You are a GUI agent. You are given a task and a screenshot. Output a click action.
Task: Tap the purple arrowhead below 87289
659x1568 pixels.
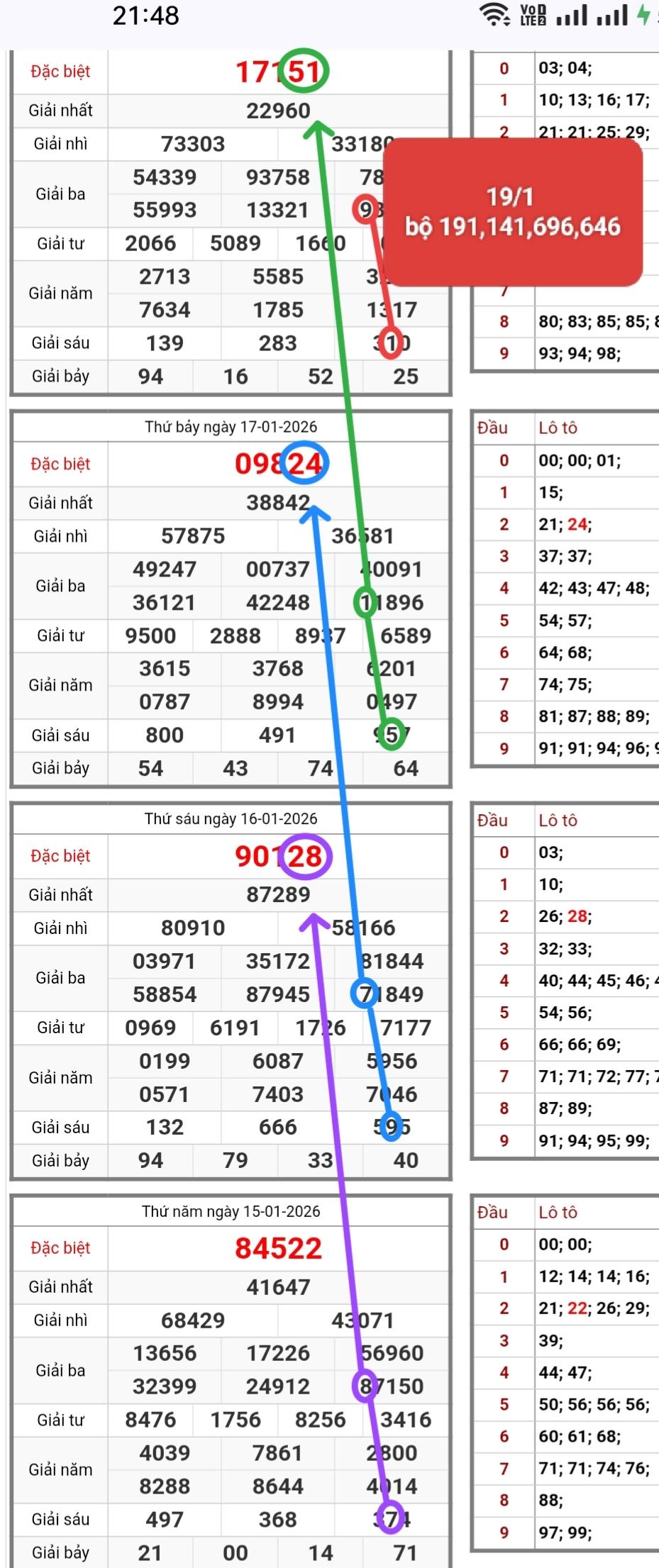tap(313, 921)
